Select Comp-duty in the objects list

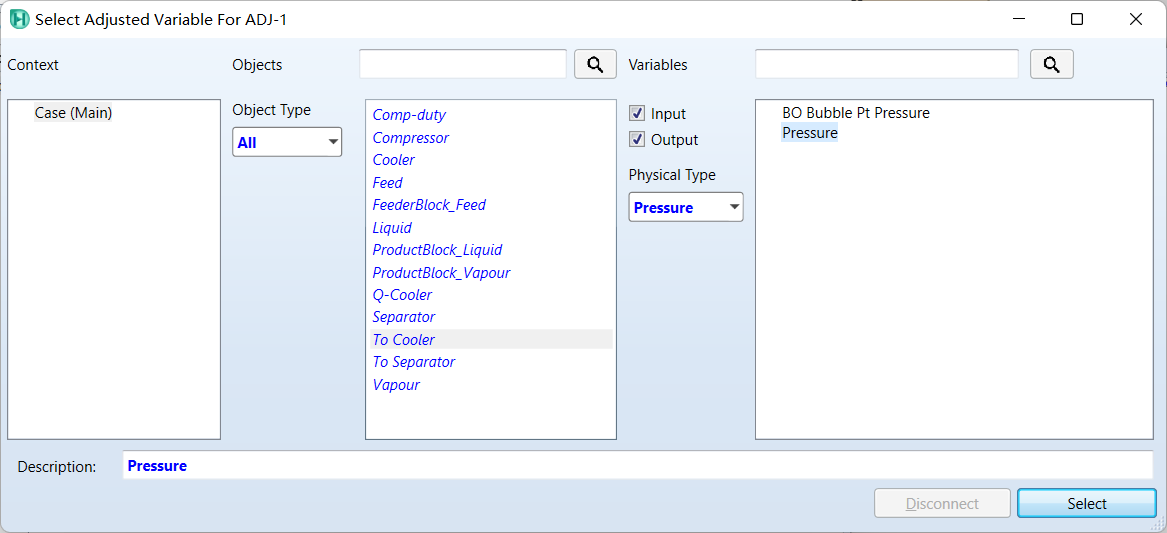tap(409, 115)
